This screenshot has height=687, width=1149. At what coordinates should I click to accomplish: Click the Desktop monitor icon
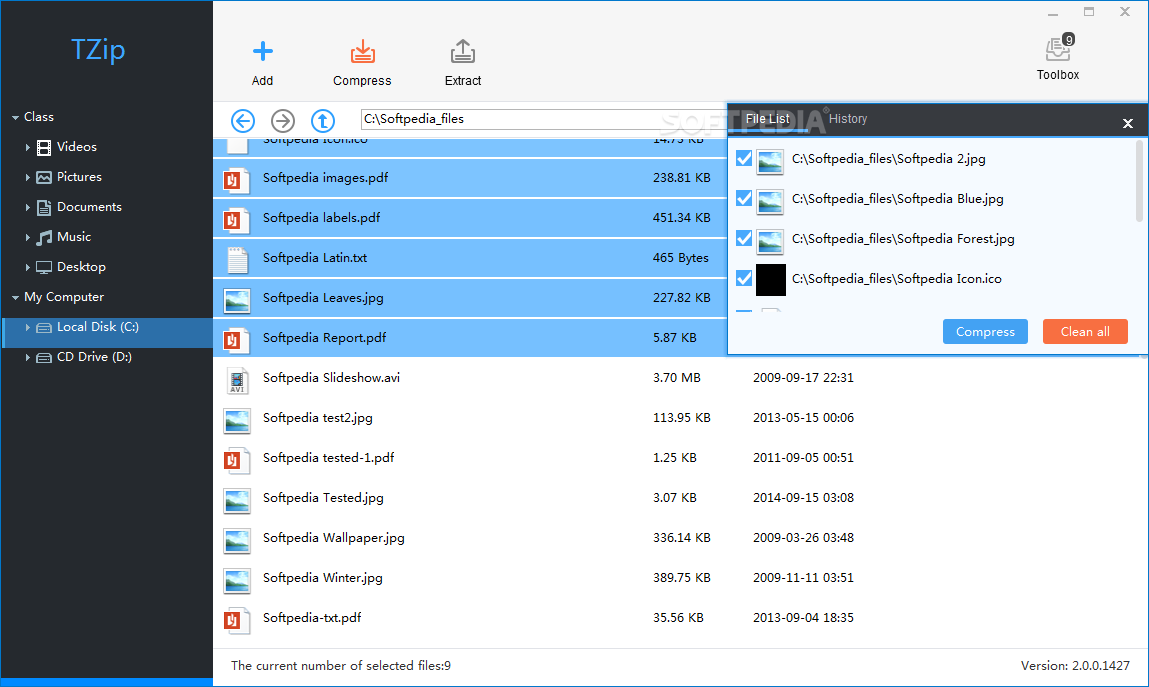click(x=44, y=267)
